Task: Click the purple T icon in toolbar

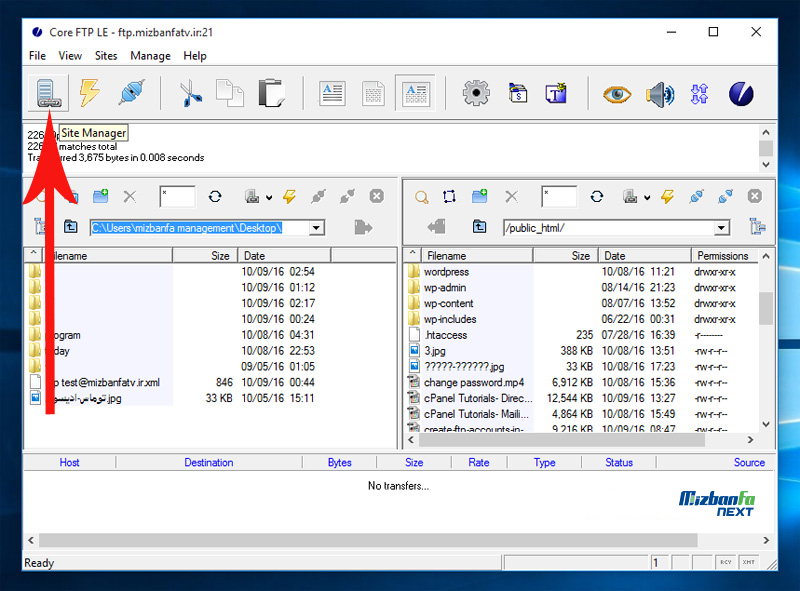Action: click(x=556, y=93)
